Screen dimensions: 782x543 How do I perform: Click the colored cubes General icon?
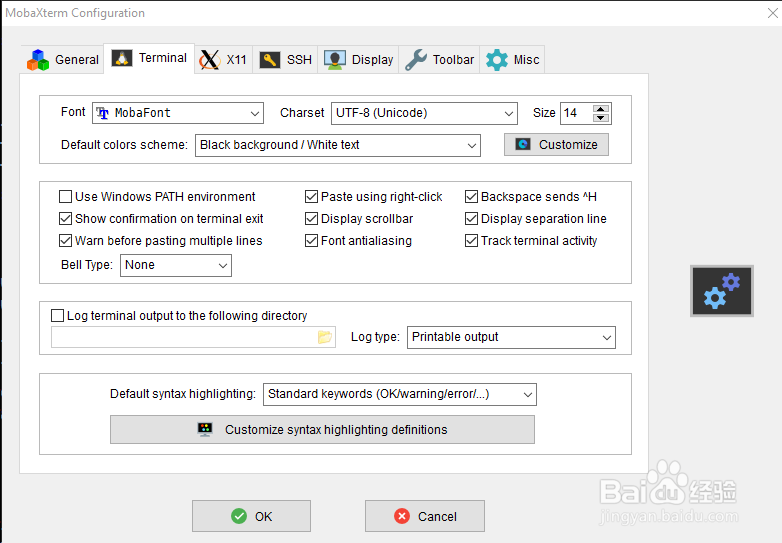pyautogui.click(x=38, y=60)
